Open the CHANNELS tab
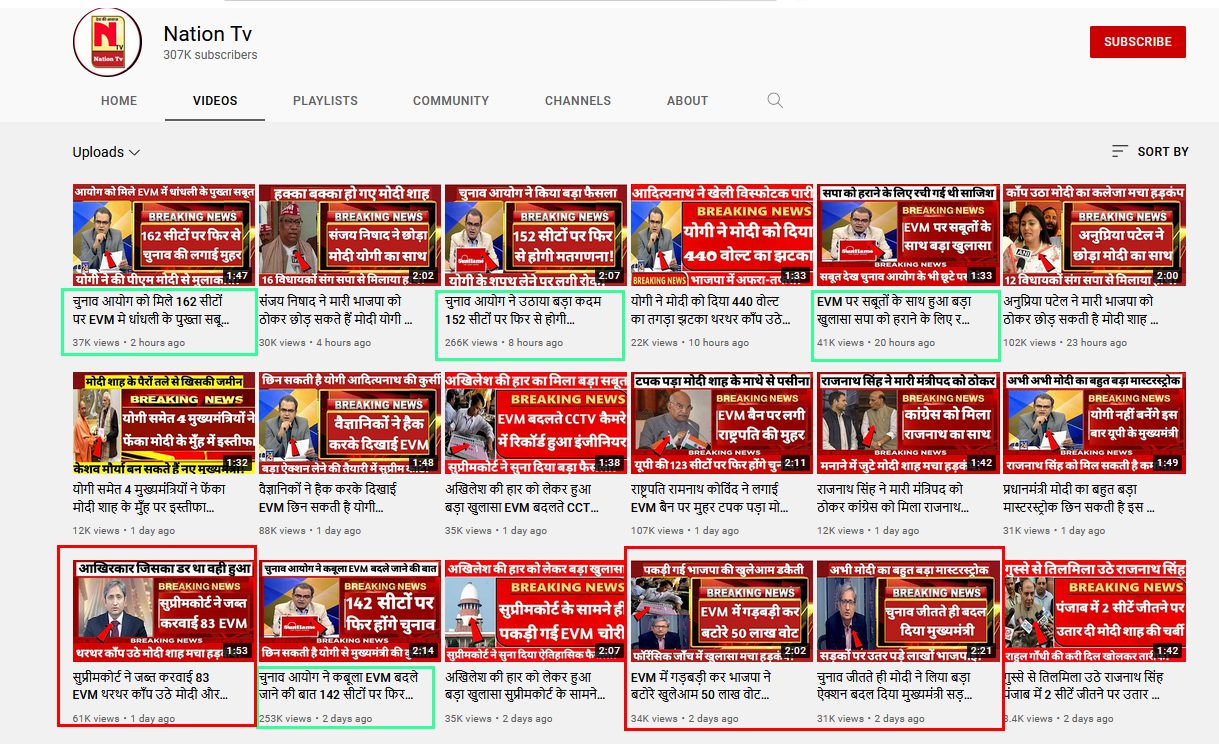 [578, 101]
